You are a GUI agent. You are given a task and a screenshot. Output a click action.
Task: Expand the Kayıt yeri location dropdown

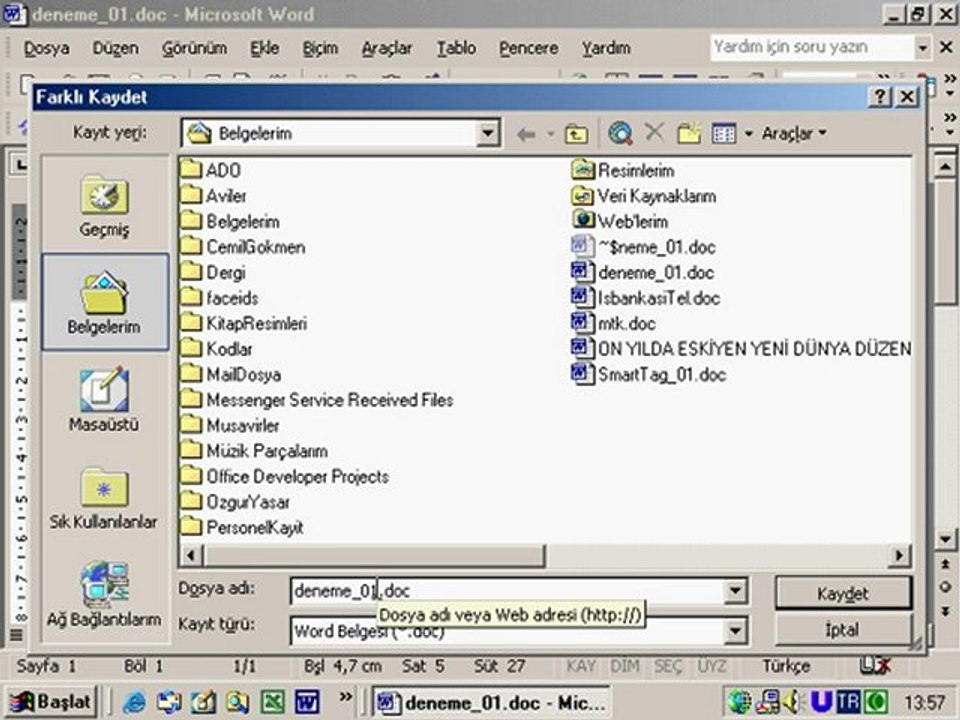pos(488,133)
